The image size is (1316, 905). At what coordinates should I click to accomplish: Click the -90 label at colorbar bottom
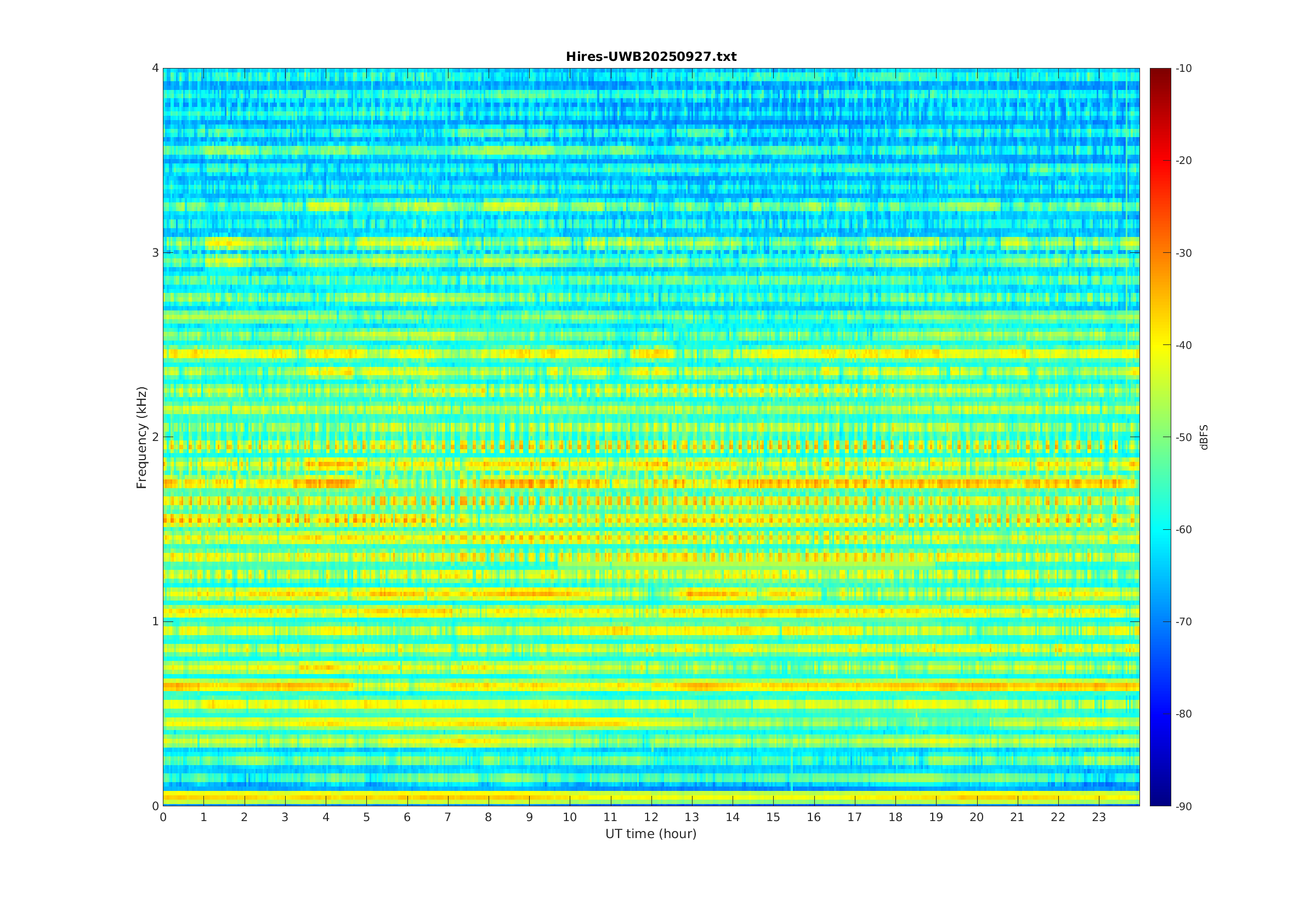pos(1183,806)
